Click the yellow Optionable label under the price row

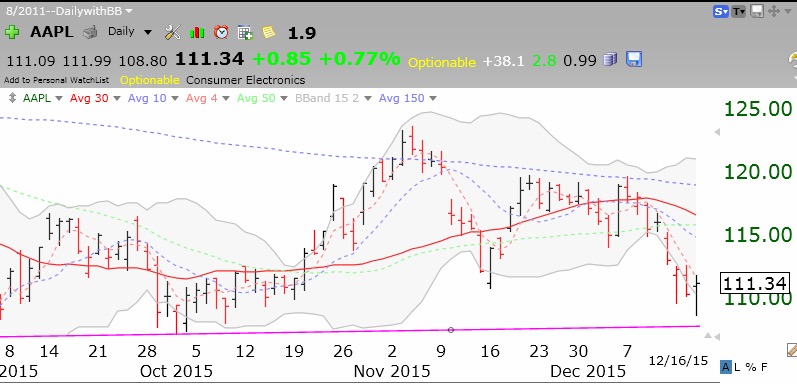pyautogui.click(x=149, y=80)
